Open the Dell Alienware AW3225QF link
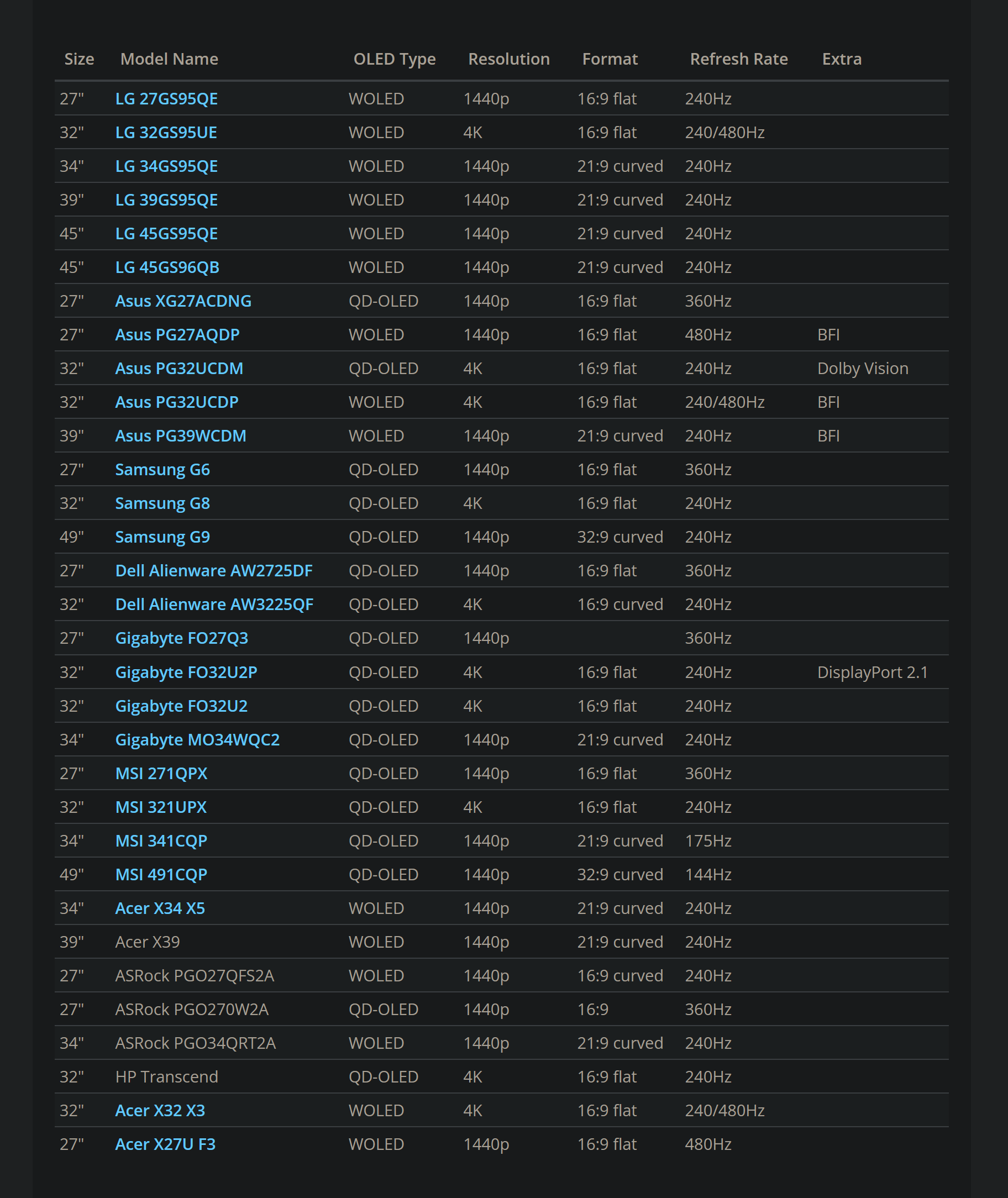The height and width of the screenshot is (1198, 1008). pos(214,604)
